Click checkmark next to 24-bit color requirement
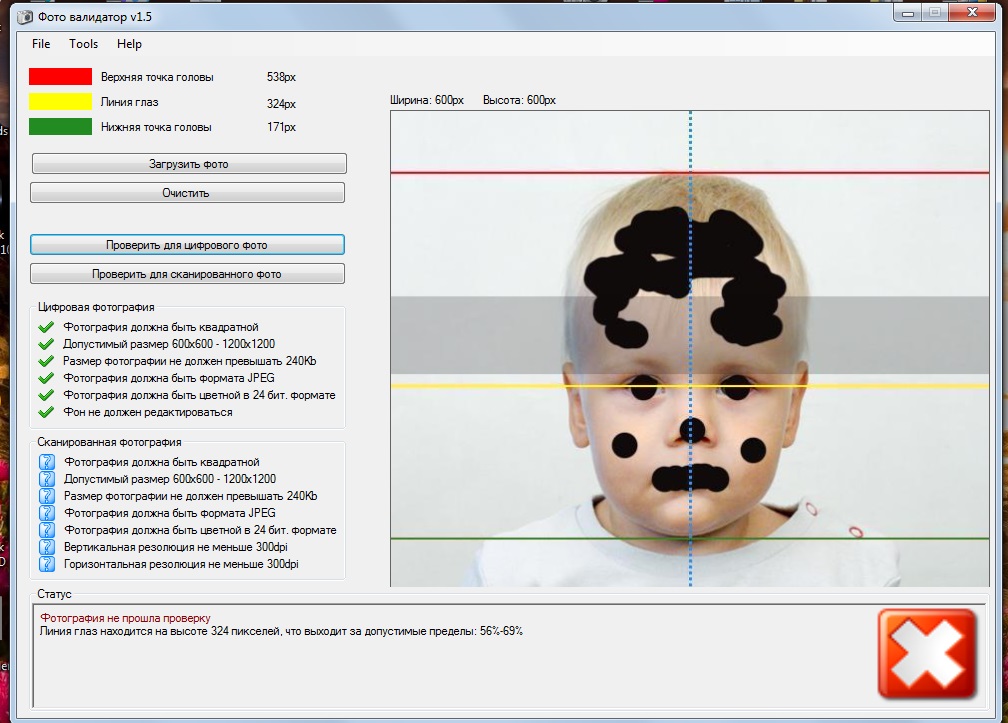 click(x=46, y=395)
